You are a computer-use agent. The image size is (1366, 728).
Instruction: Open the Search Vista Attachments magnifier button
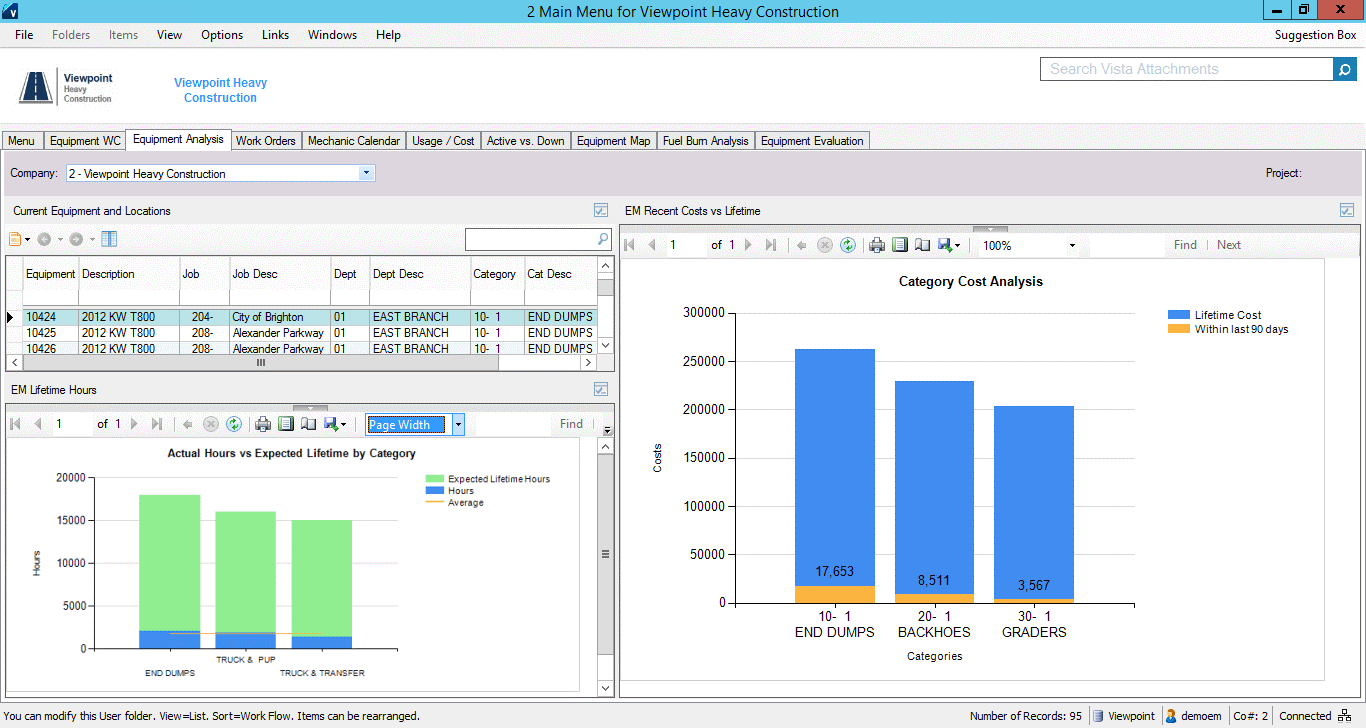coord(1344,68)
